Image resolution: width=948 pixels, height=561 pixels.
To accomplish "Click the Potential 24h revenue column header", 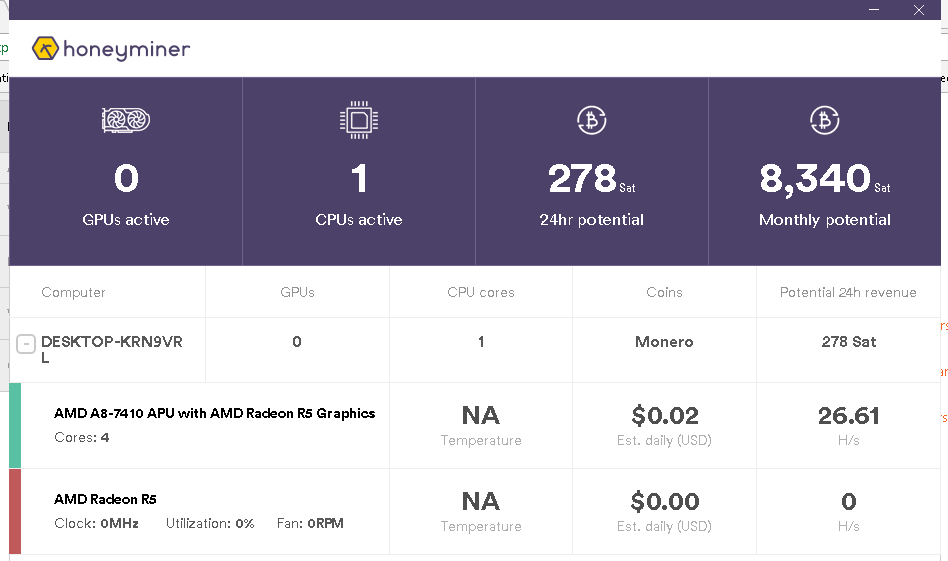I will 848,293.
